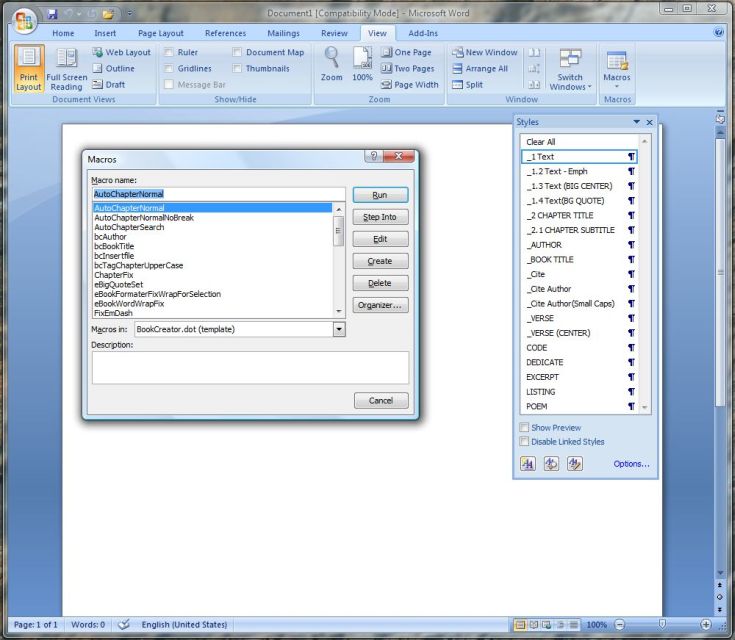Toggle the Thumbnails checkbox
The height and width of the screenshot is (640, 735).
pos(237,68)
